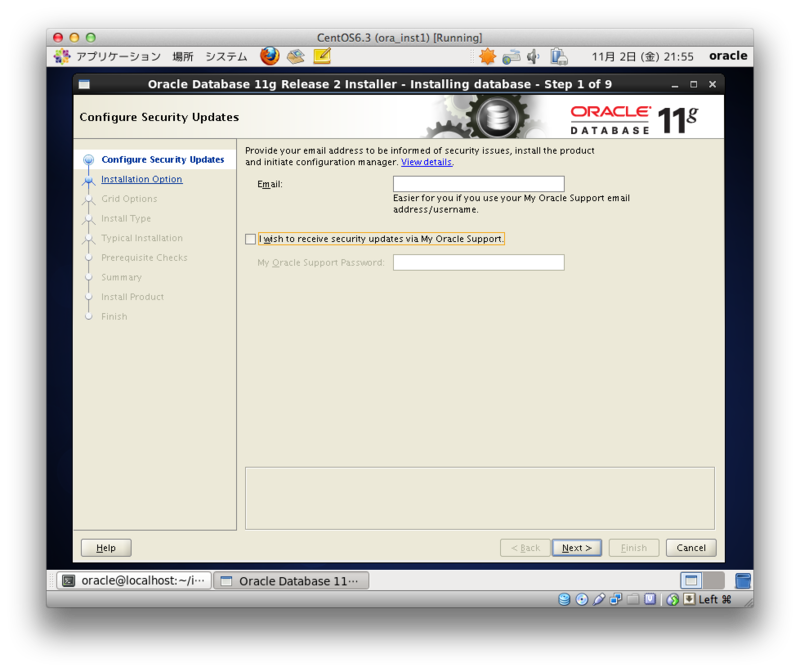Click the oracle user menu in panel
This screenshot has width=800, height=672.
point(728,56)
